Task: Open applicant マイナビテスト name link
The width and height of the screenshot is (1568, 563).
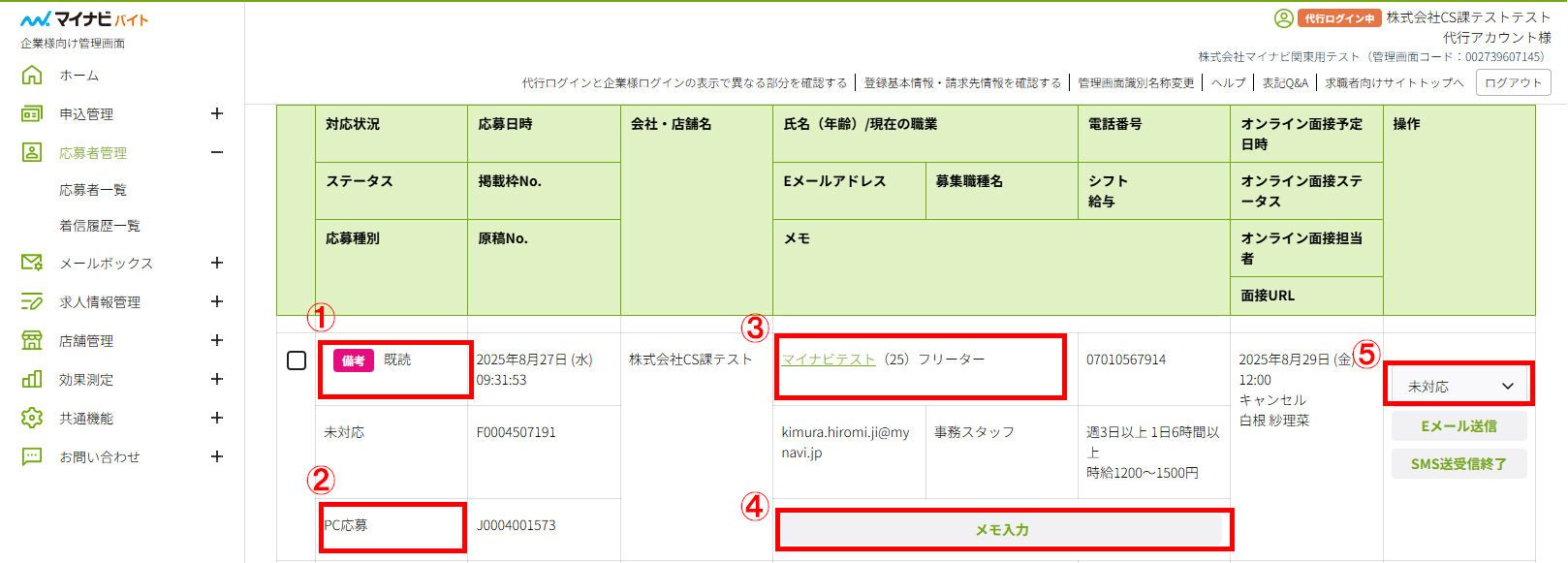Action: (x=829, y=360)
